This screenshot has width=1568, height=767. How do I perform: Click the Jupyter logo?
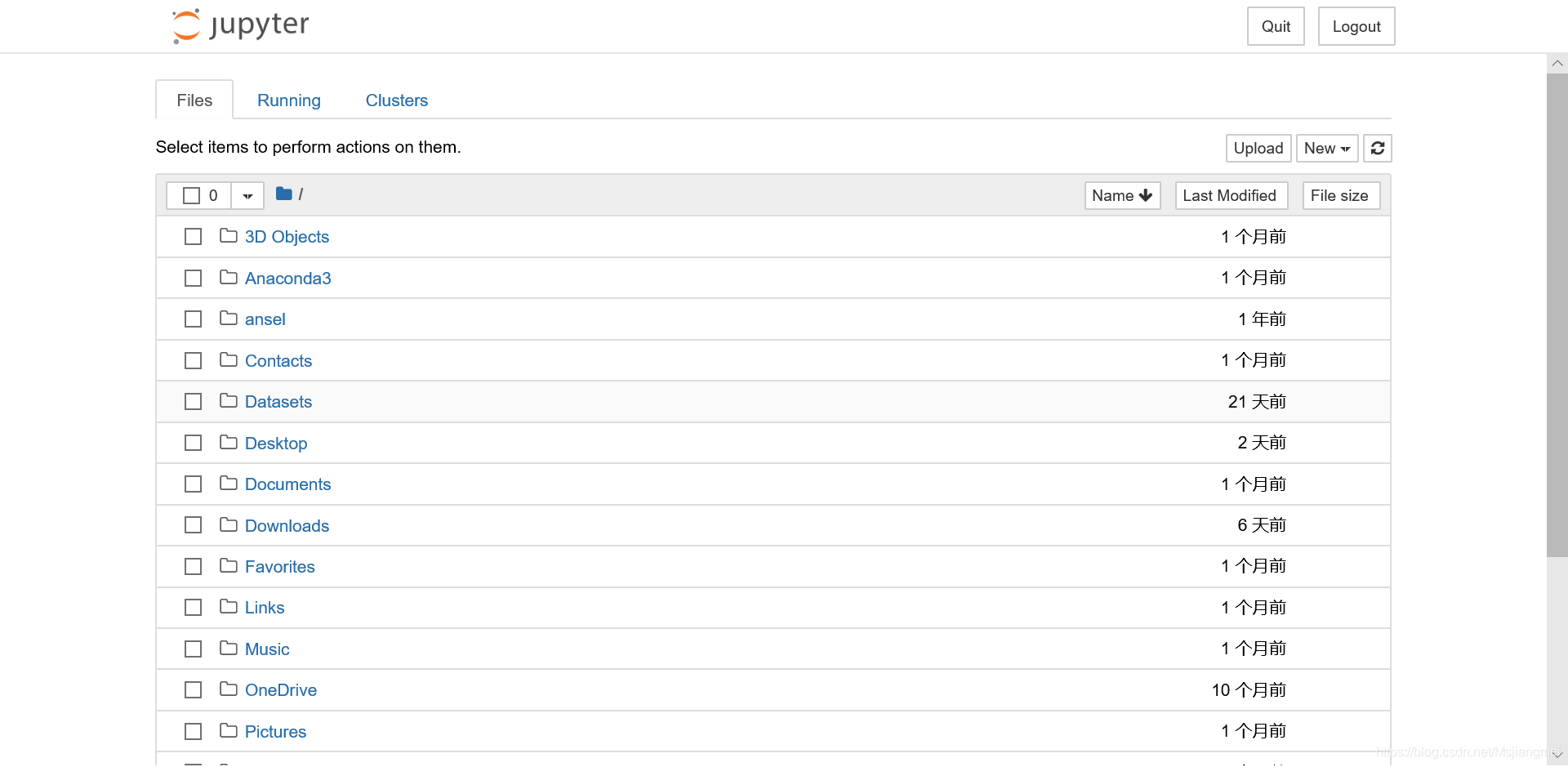click(240, 25)
